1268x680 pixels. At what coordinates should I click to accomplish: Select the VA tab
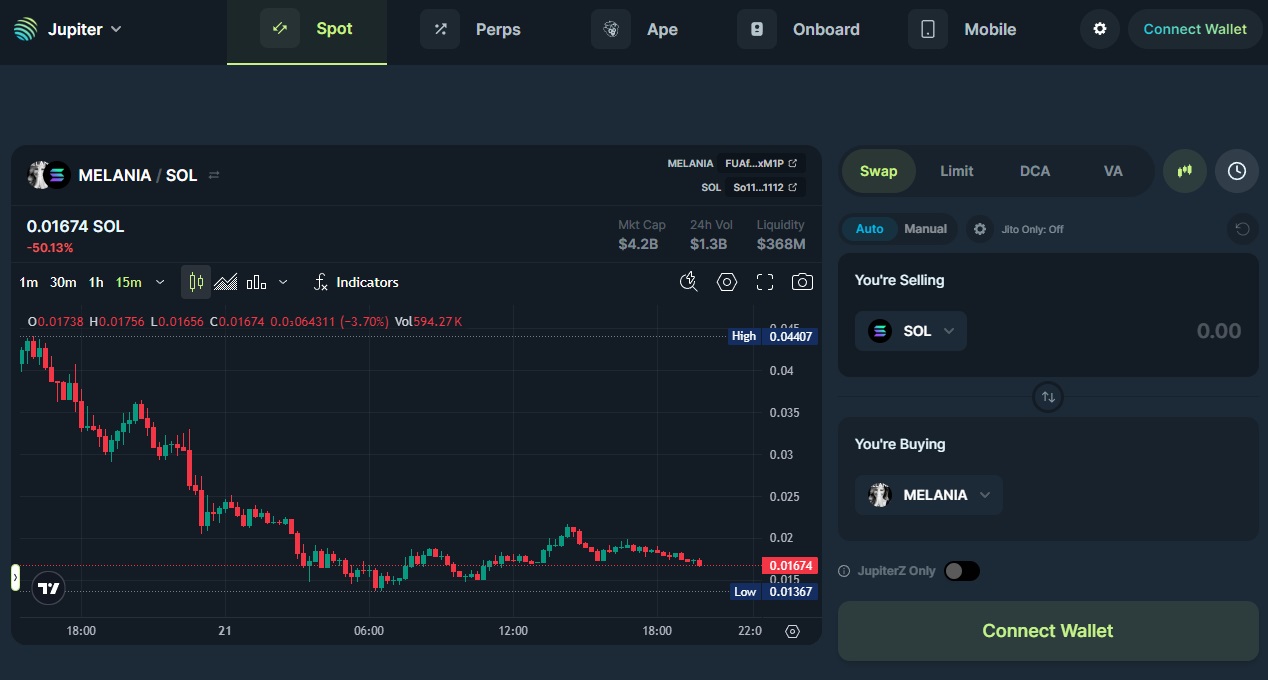[x=1113, y=171]
